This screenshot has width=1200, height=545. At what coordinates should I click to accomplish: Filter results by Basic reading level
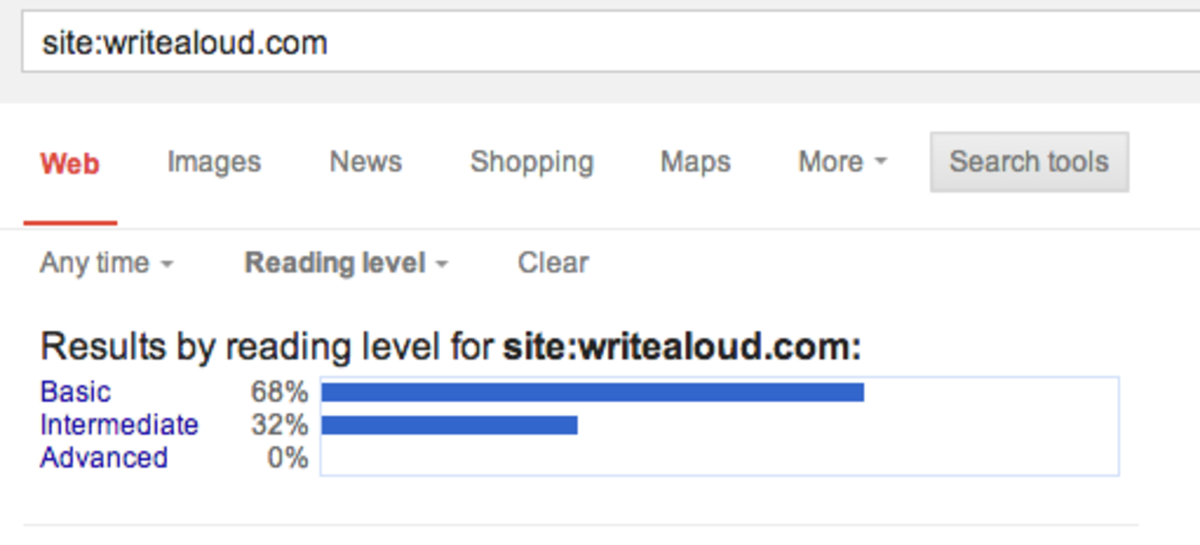click(x=76, y=392)
